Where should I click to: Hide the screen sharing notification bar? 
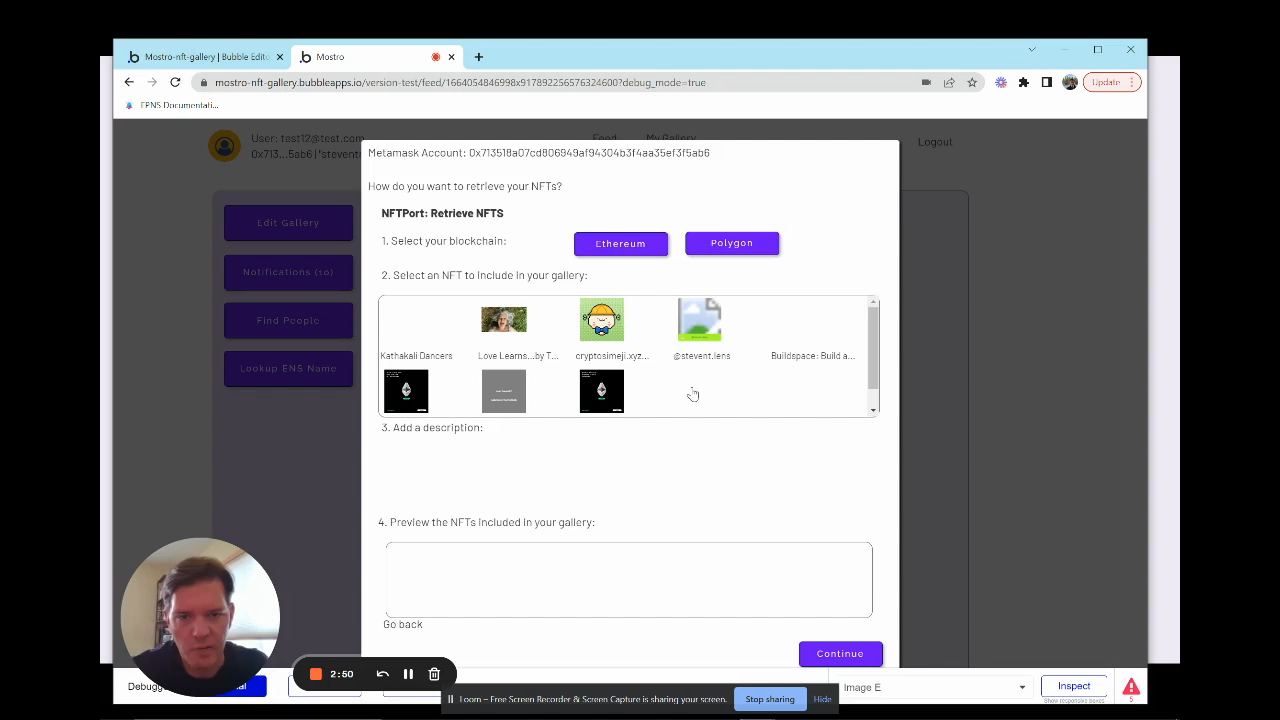pos(822,699)
